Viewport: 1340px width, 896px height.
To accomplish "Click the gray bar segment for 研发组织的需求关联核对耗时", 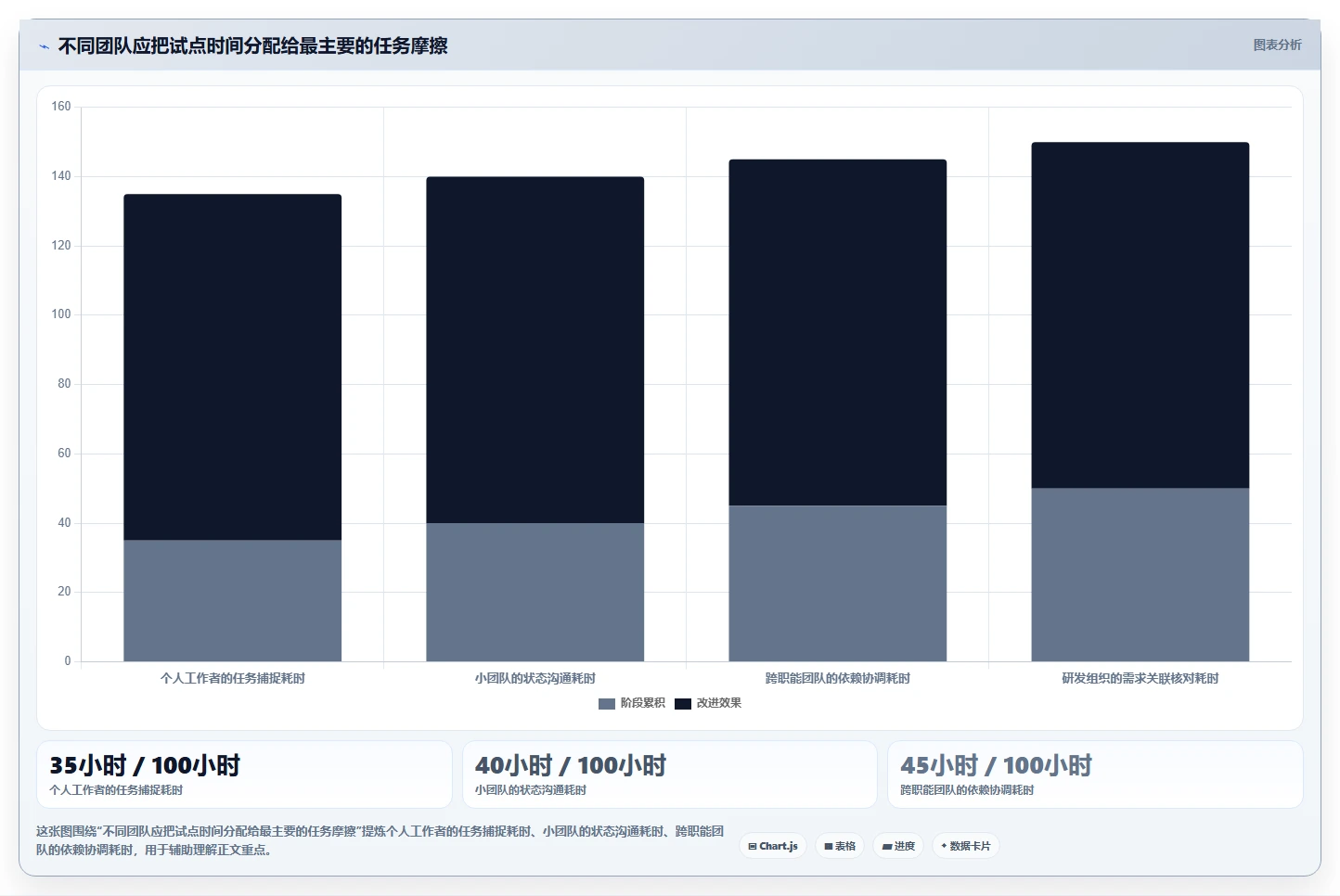I will click(x=1140, y=575).
